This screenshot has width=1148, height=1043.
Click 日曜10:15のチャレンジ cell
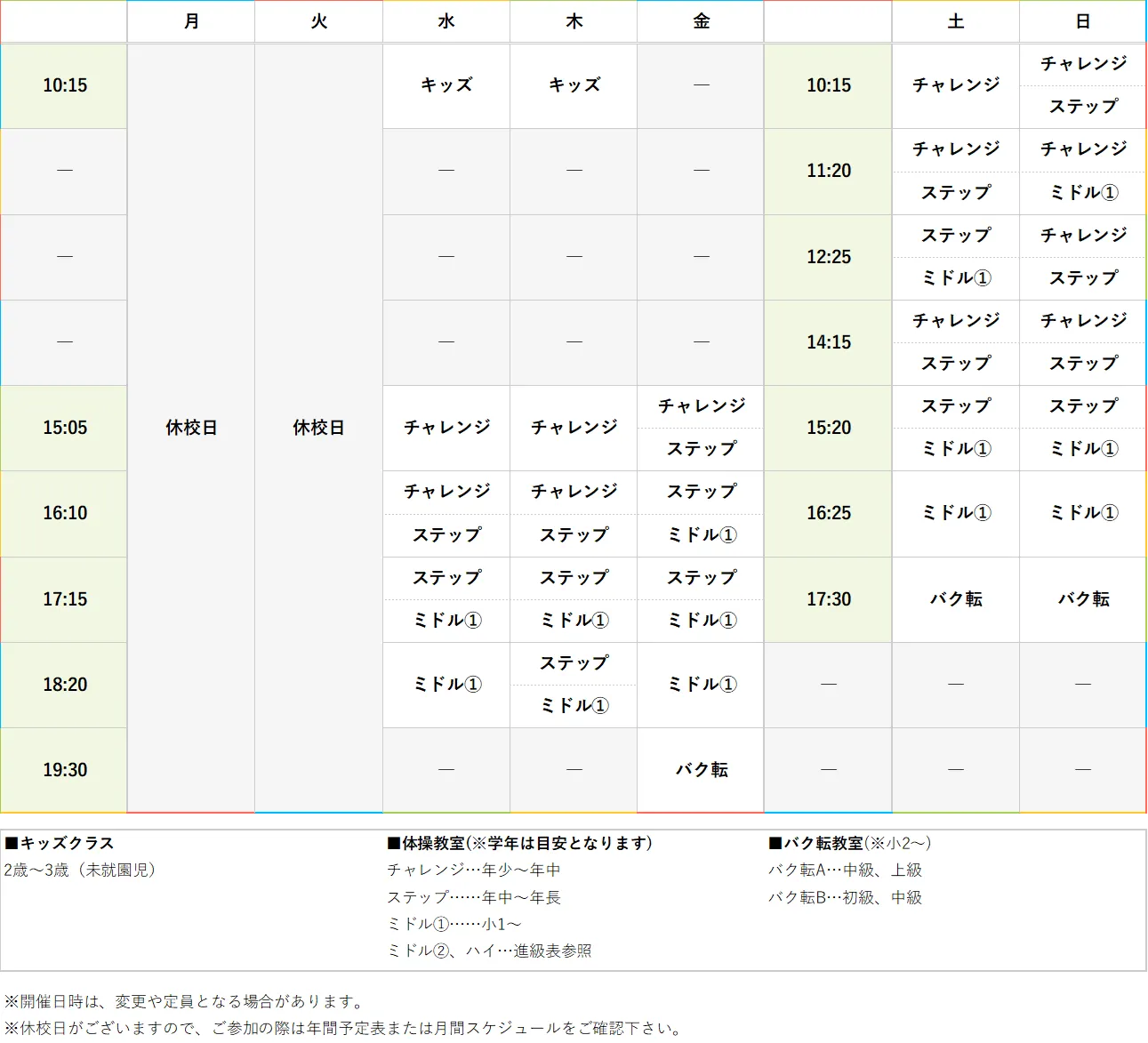tap(1082, 64)
